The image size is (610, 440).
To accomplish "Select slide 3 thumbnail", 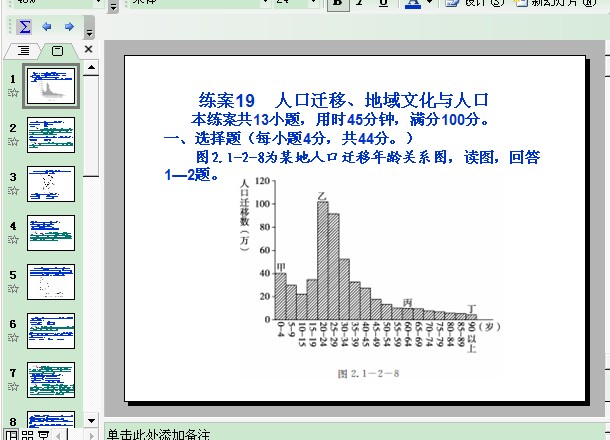I will [50, 184].
